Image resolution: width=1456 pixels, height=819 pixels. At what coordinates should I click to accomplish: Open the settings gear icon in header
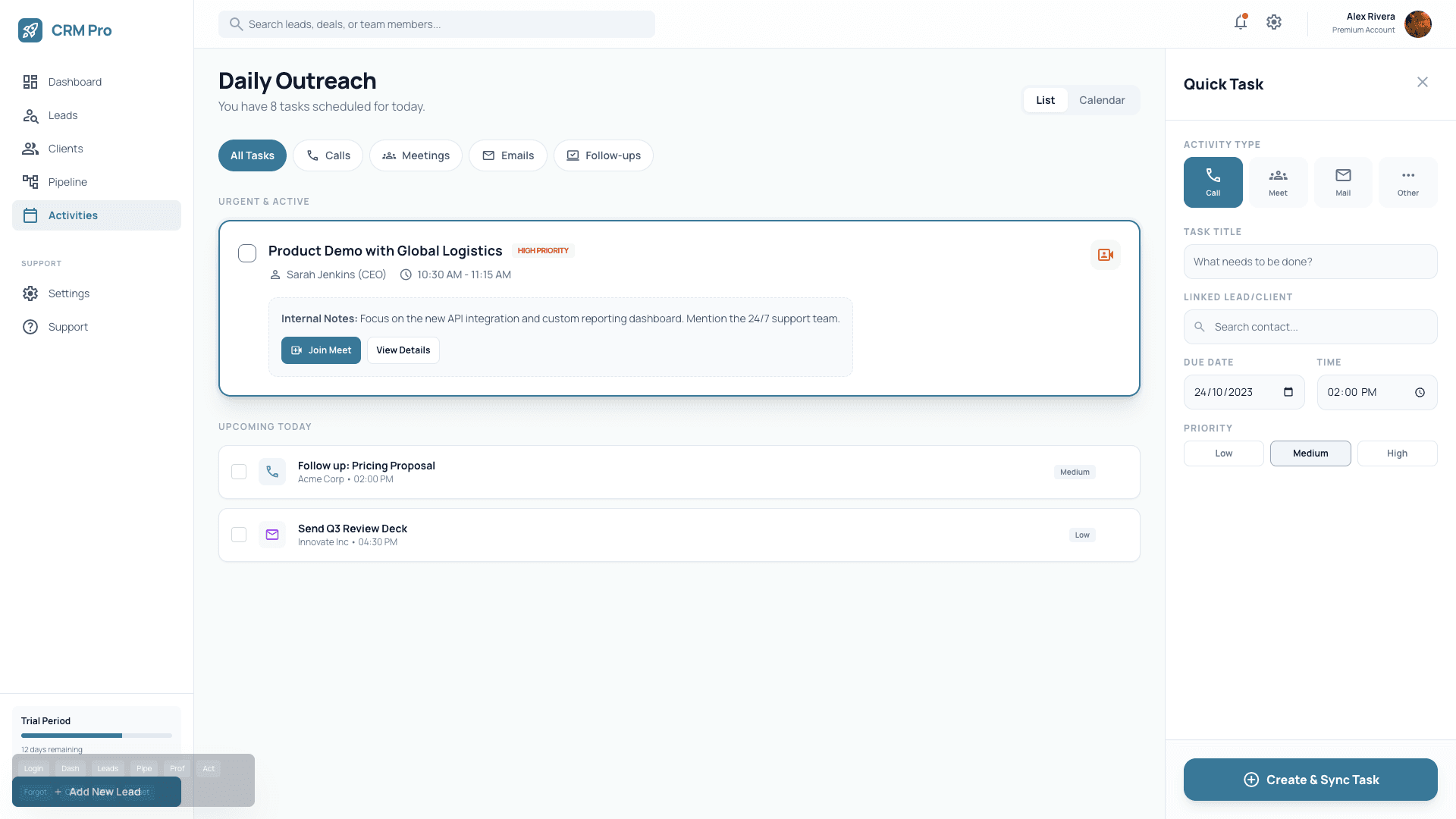coord(1273,23)
